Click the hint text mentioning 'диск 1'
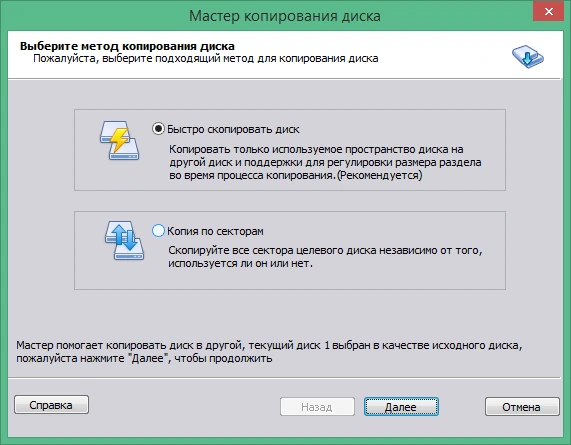571x445 pixels. 269,352
